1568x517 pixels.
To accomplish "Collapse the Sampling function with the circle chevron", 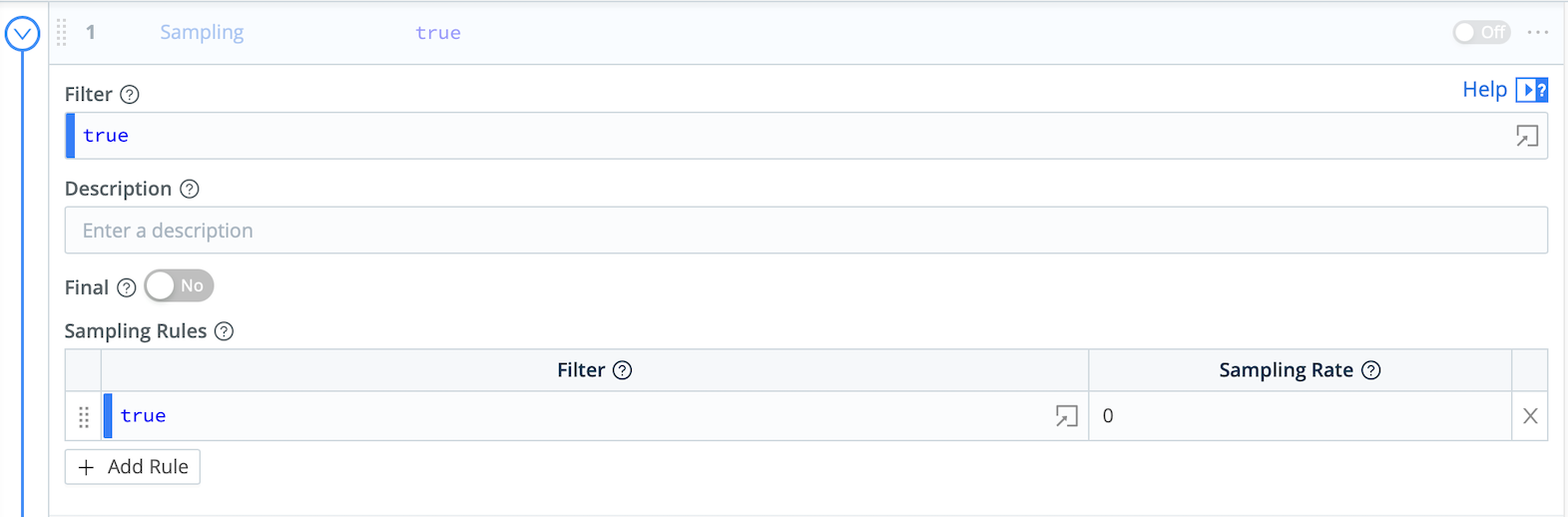I will tap(22, 34).
